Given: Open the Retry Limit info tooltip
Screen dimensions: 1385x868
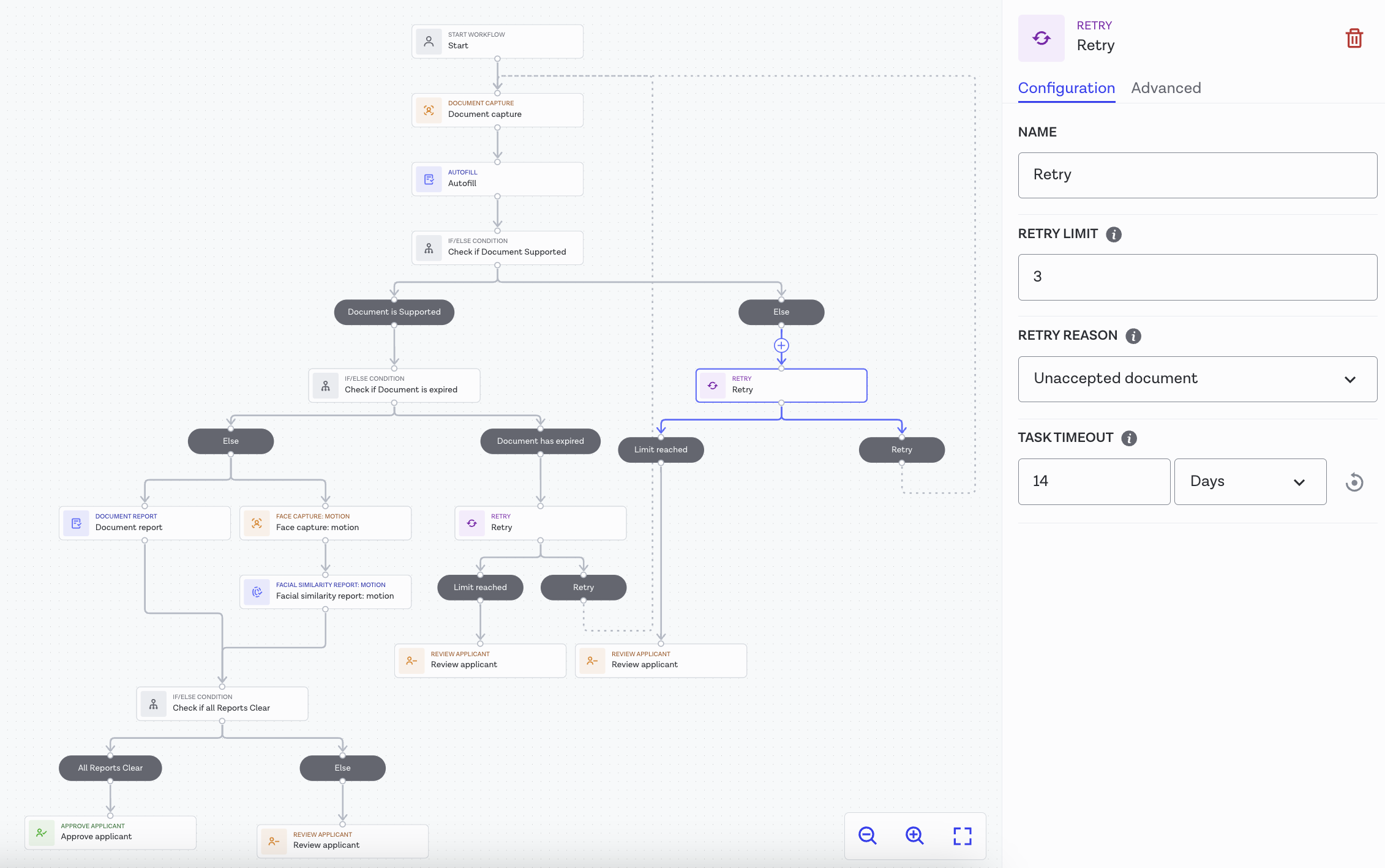Looking at the screenshot, I should tap(1114, 234).
